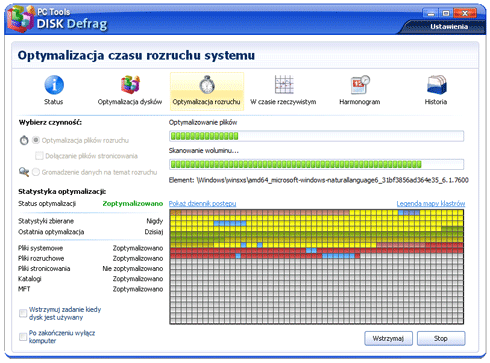Open the Harmonogram calendar icon
This screenshot has height=363, width=490.
tap(360, 85)
